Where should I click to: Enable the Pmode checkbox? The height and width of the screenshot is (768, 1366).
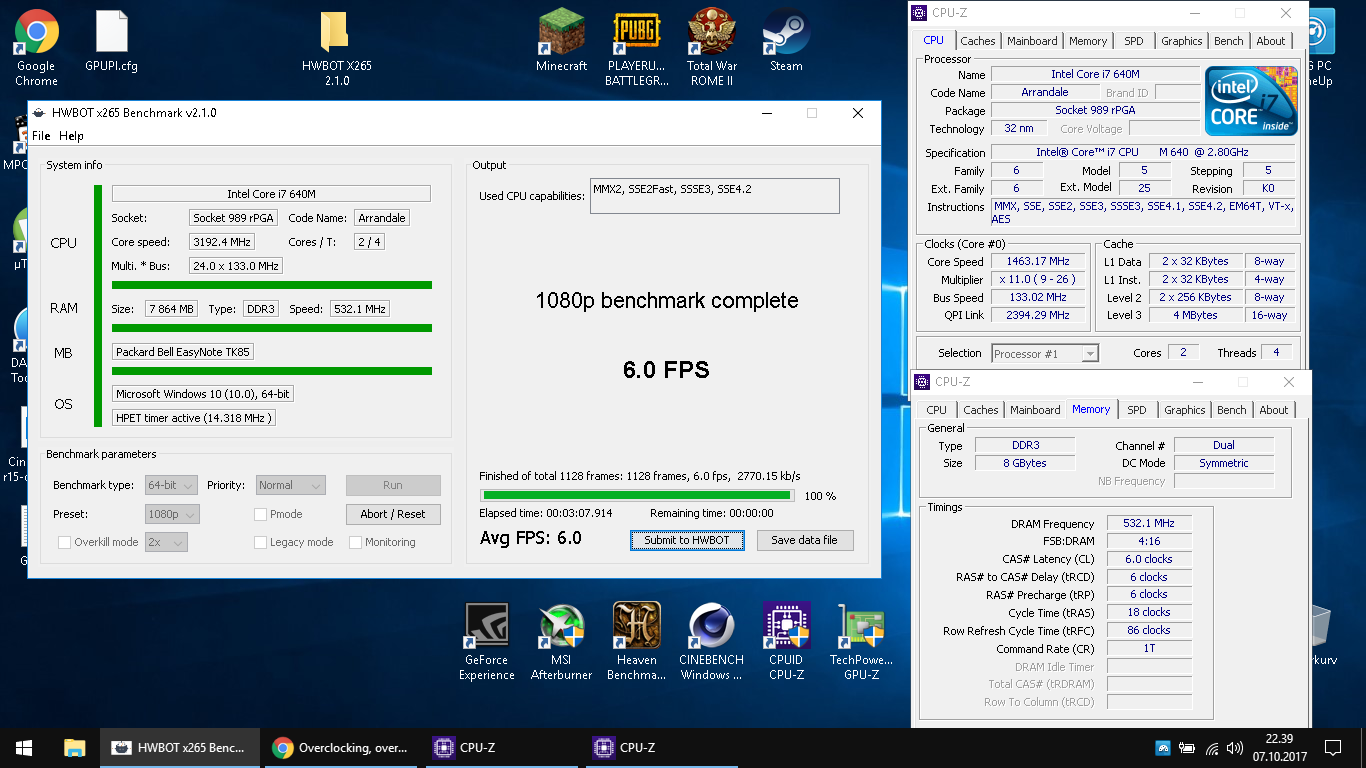click(260, 514)
